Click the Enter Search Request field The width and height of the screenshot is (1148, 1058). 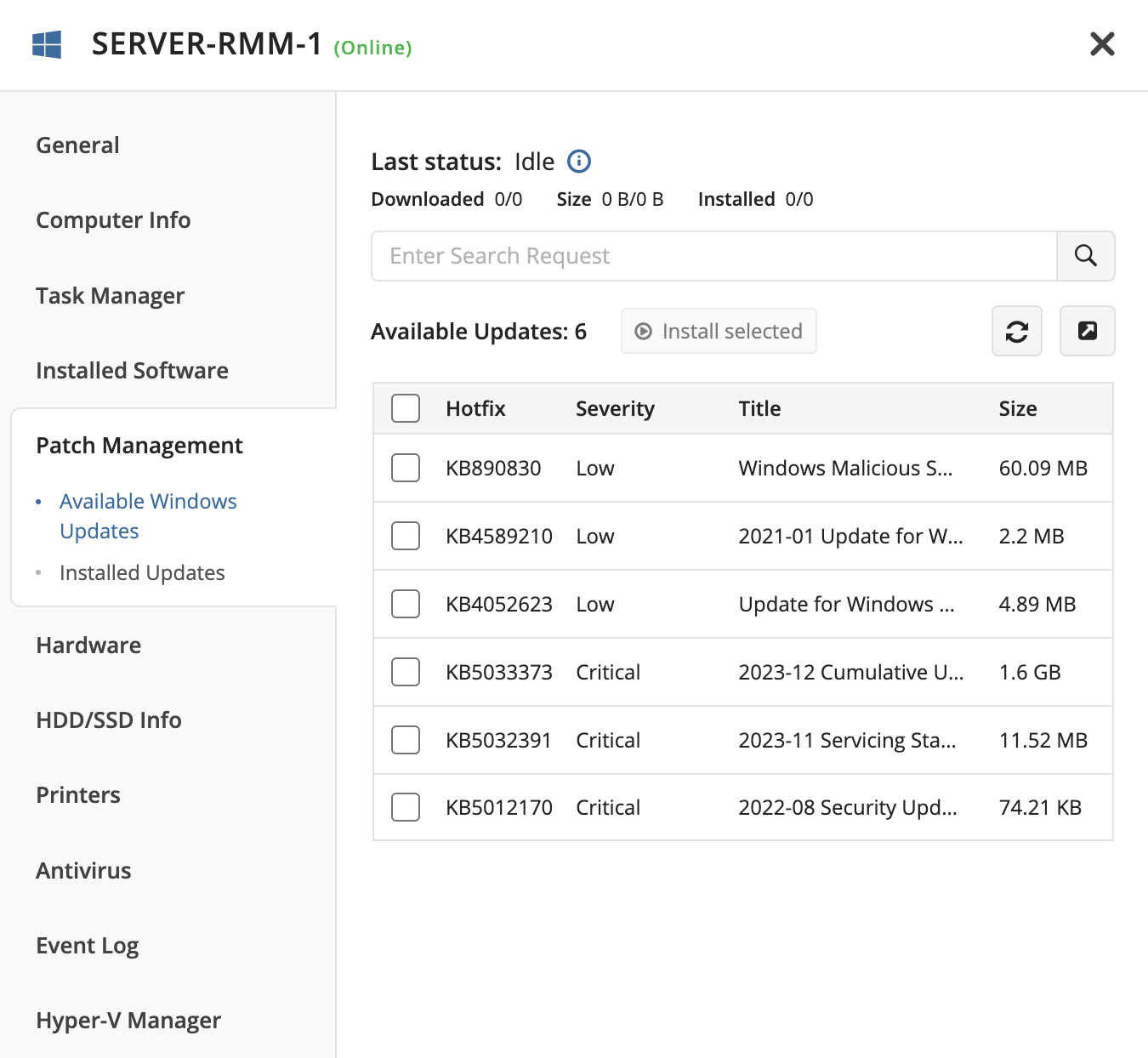click(x=714, y=256)
